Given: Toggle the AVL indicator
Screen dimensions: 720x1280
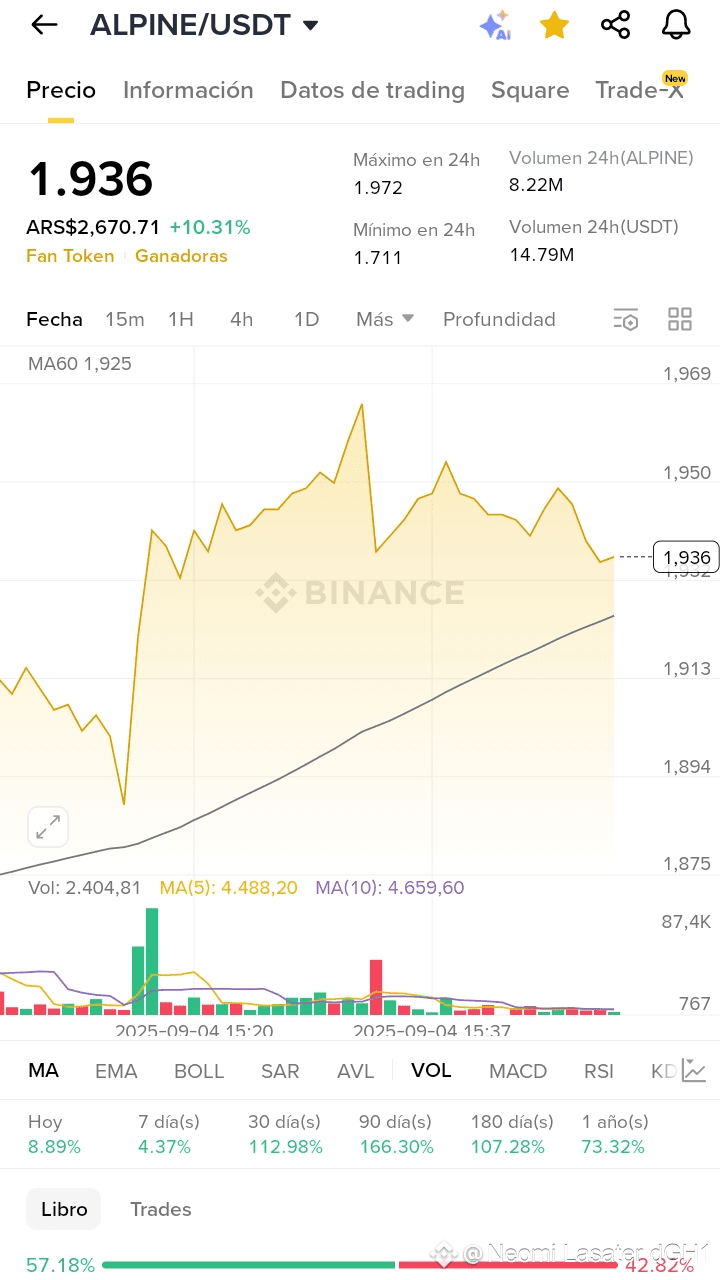Looking at the screenshot, I should tap(355, 1071).
